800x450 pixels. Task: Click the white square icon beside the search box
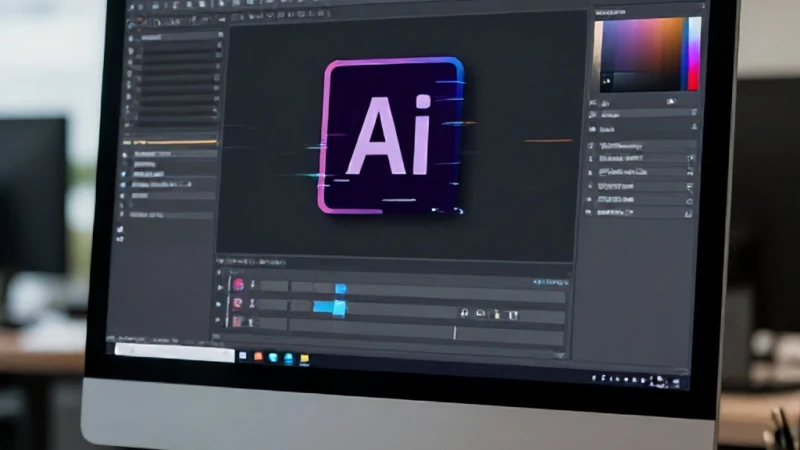click(x=243, y=356)
